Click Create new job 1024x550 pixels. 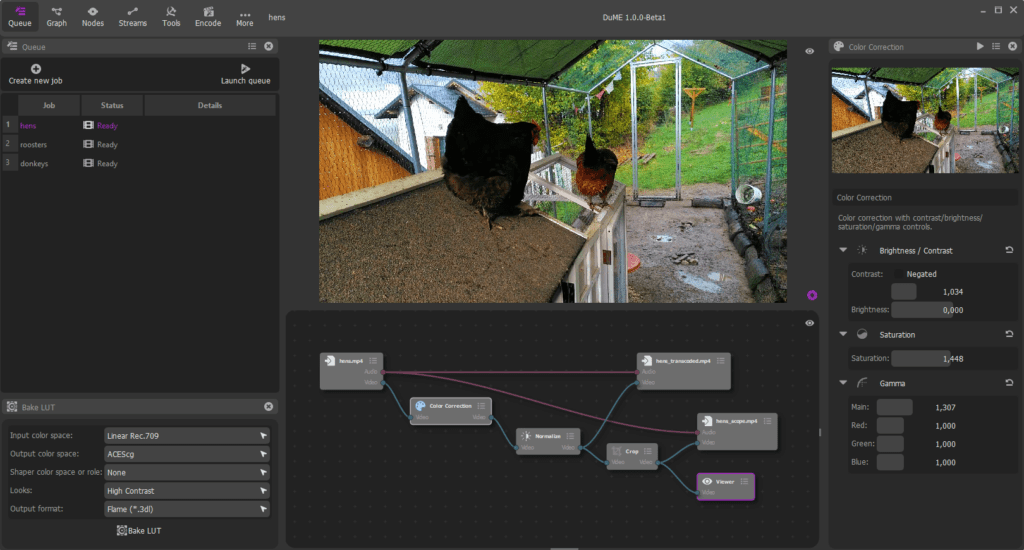pos(35,74)
